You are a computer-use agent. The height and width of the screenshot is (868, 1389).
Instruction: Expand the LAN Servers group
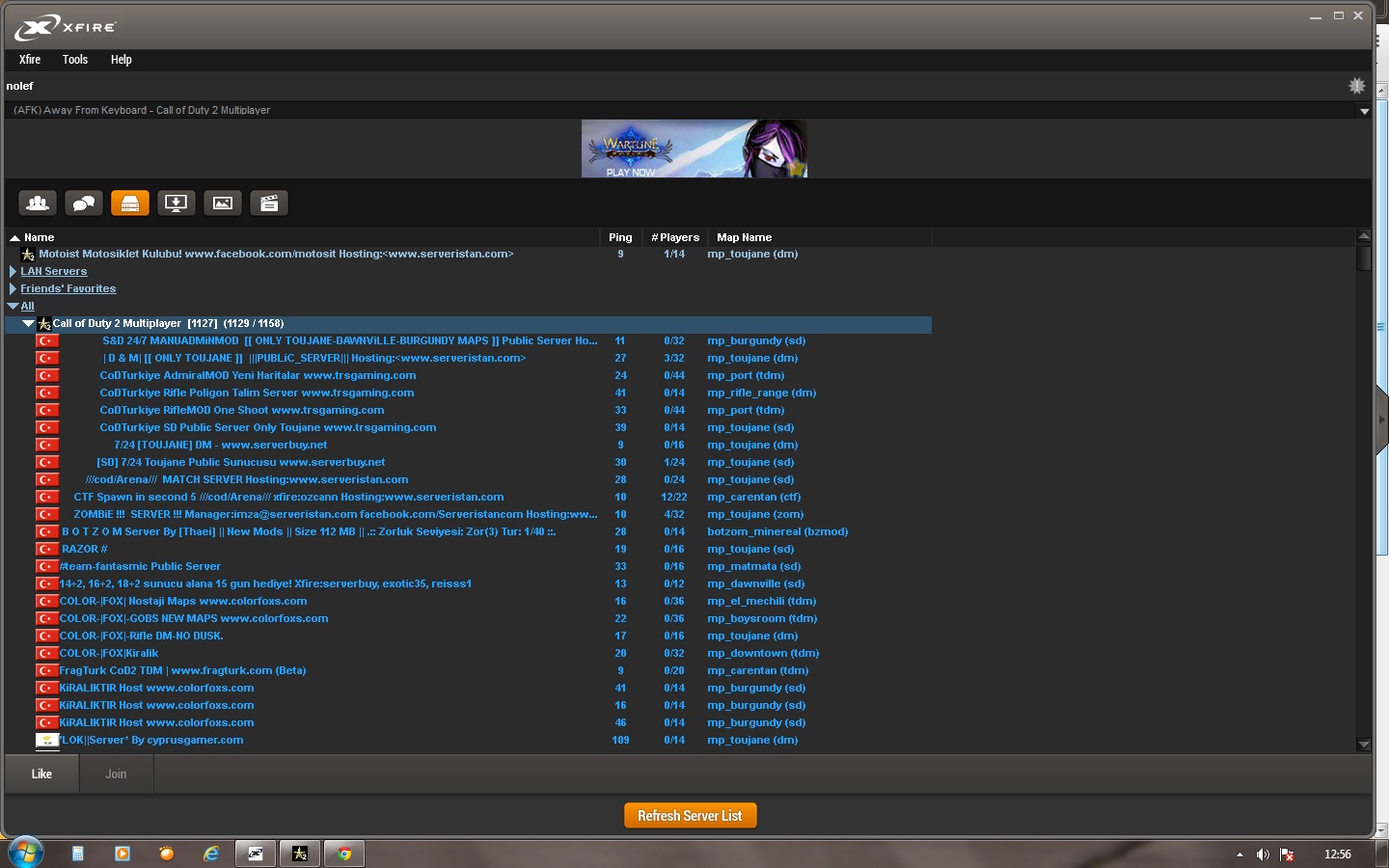[13, 272]
